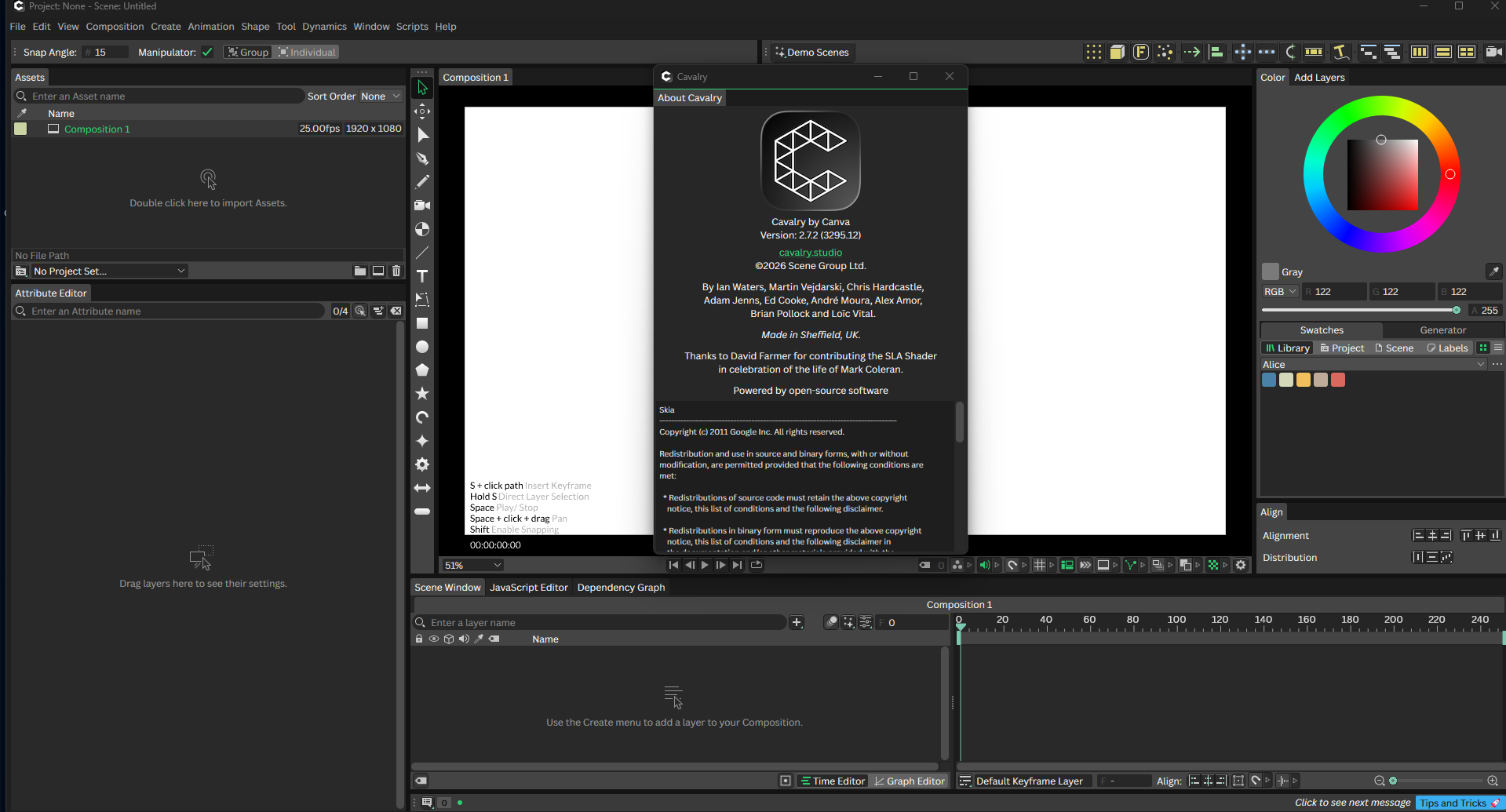Click the yellow text-on-path T icon
1506x812 pixels.
click(x=1340, y=52)
